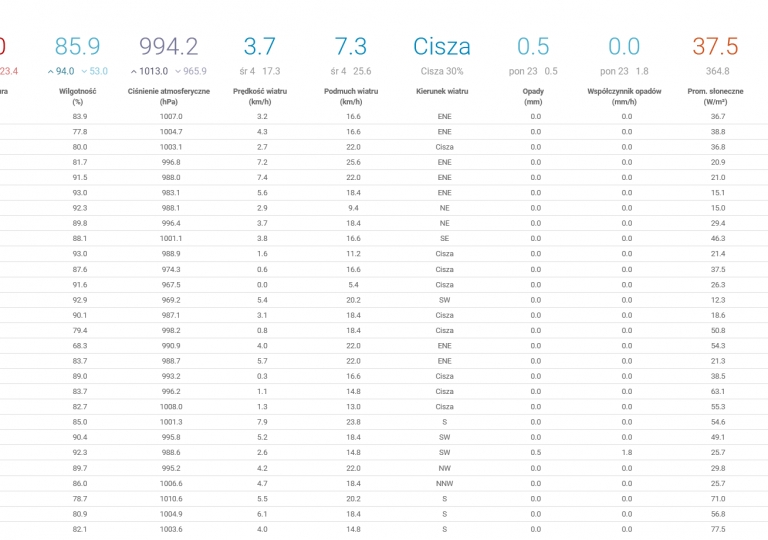Click the down arrow beside pressure minimum 965.9
The height and width of the screenshot is (540, 768).
(x=178, y=72)
